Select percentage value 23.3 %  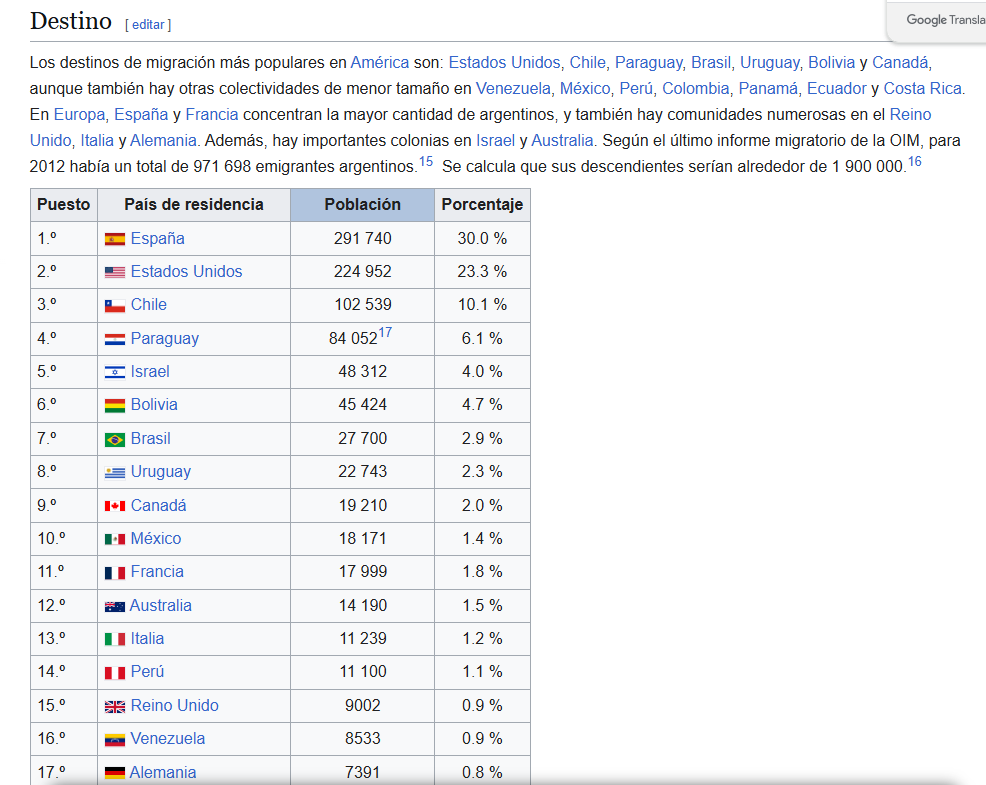(x=482, y=271)
